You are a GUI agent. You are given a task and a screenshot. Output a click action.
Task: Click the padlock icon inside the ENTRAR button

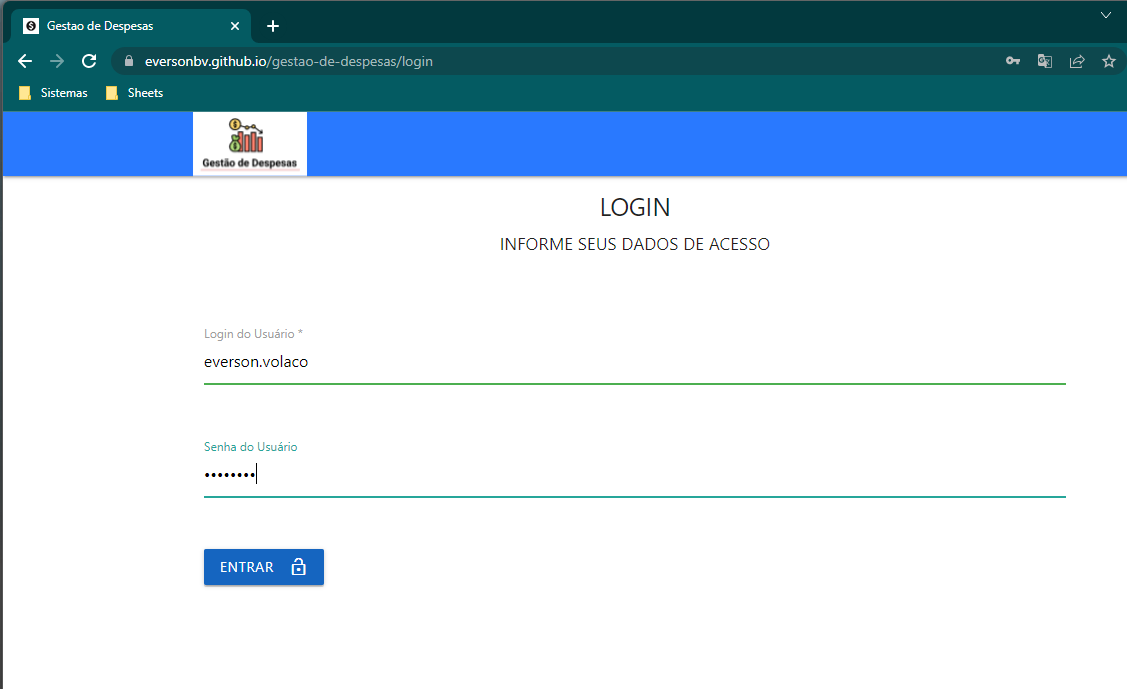[298, 567]
